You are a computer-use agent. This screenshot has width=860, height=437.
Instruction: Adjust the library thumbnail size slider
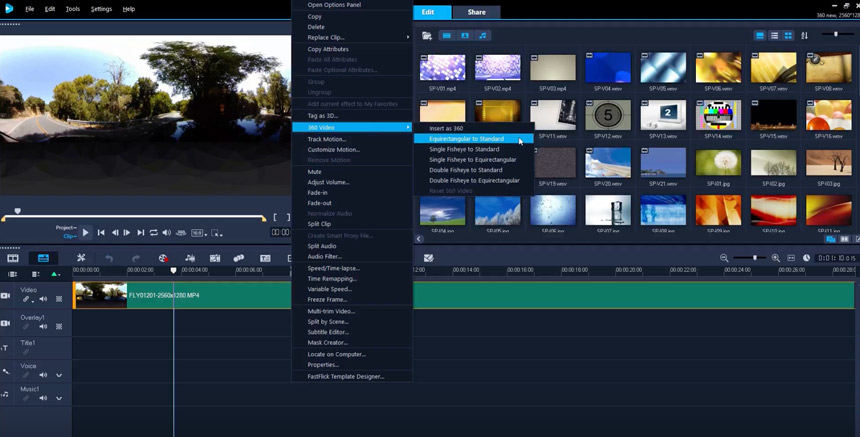[836, 35]
